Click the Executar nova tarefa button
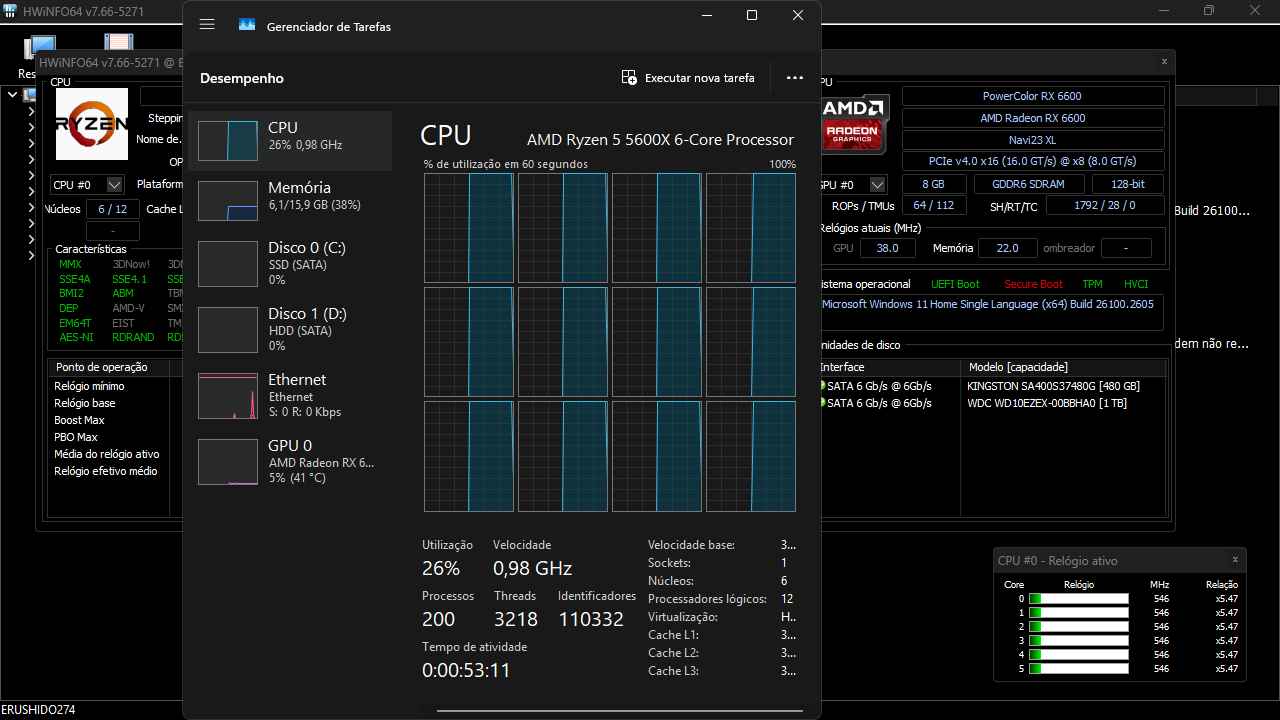The height and width of the screenshot is (720, 1280). pos(699,78)
